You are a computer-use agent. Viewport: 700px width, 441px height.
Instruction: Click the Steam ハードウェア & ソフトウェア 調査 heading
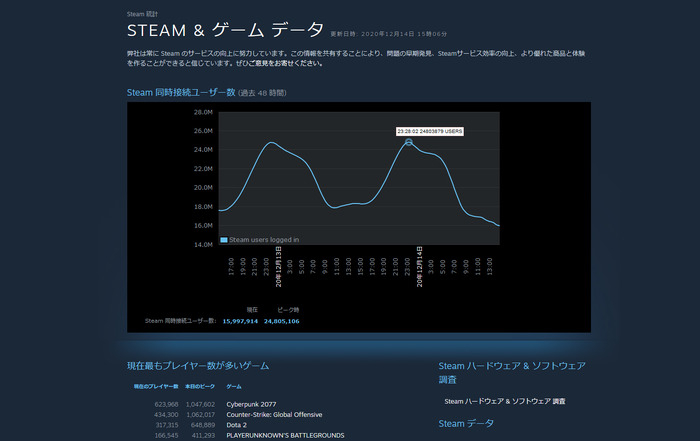(512, 373)
